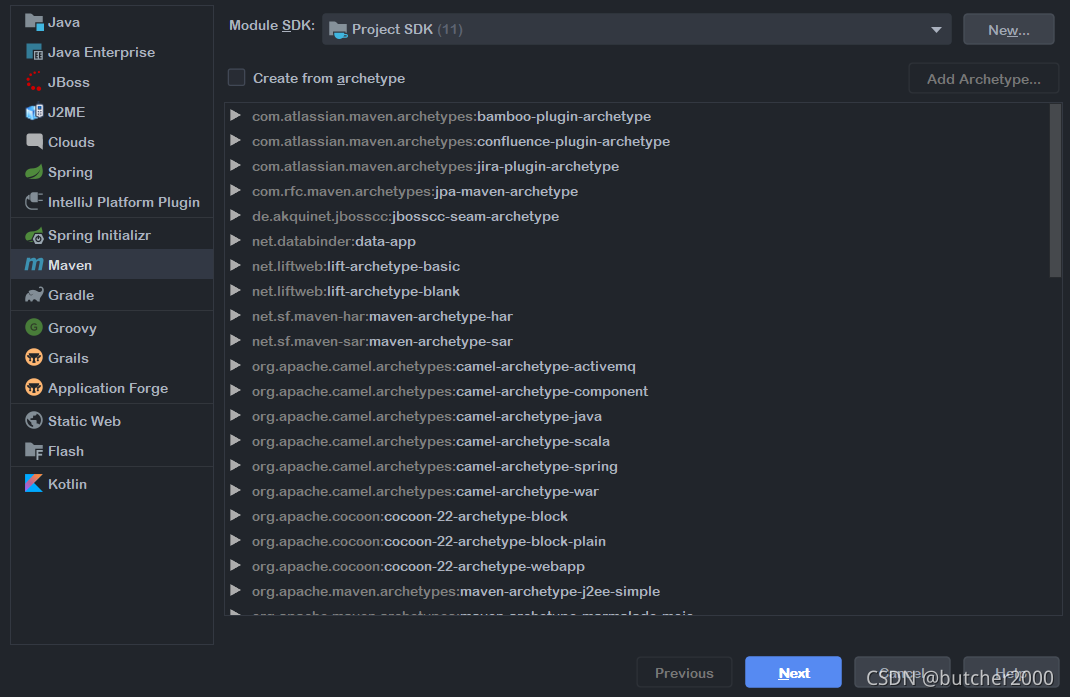Select the Spring Initializr icon
The height and width of the screenshot is (697, 1070).
tap(34, 236)
